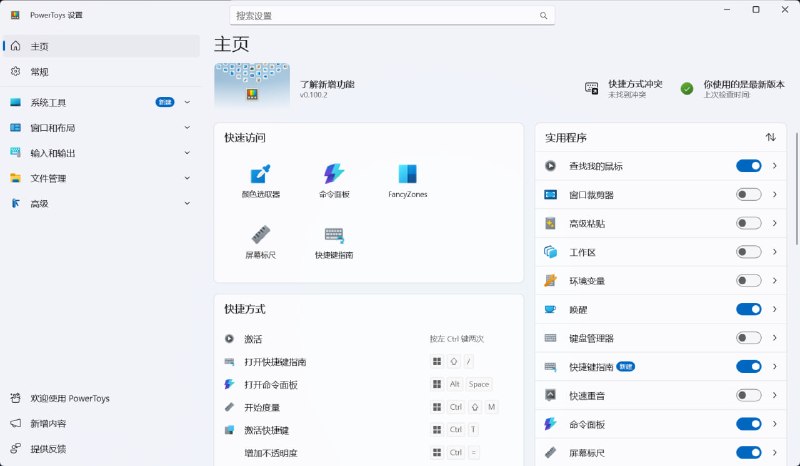800x466 pixels.
Task: Open 查找我的鼠标 settings via row chevron
Action: click(774, 166)
